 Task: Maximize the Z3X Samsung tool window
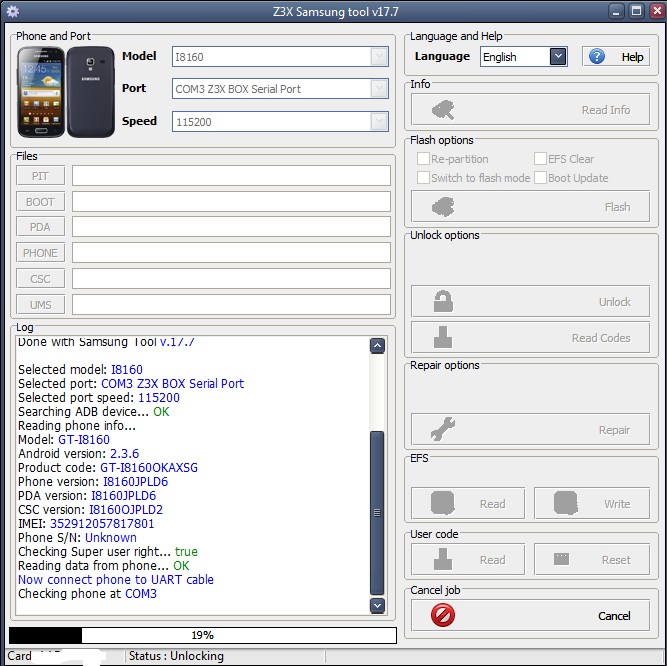[636, 11]
